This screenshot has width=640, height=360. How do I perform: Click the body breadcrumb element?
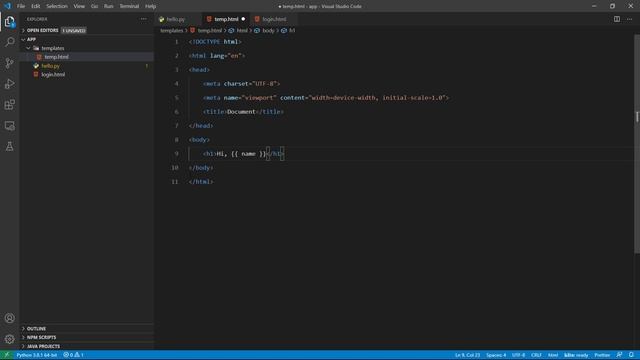pos(268,31)
